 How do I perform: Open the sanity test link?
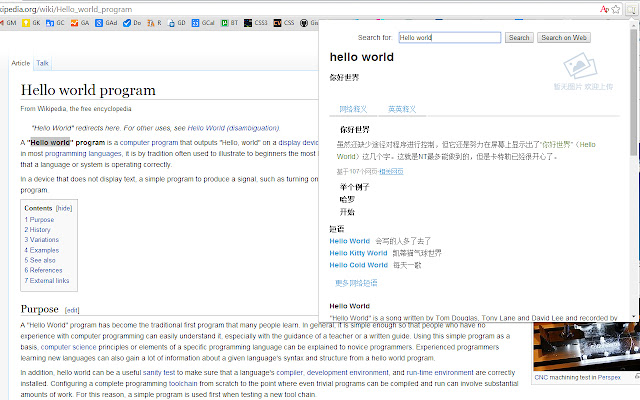[159, 373]
